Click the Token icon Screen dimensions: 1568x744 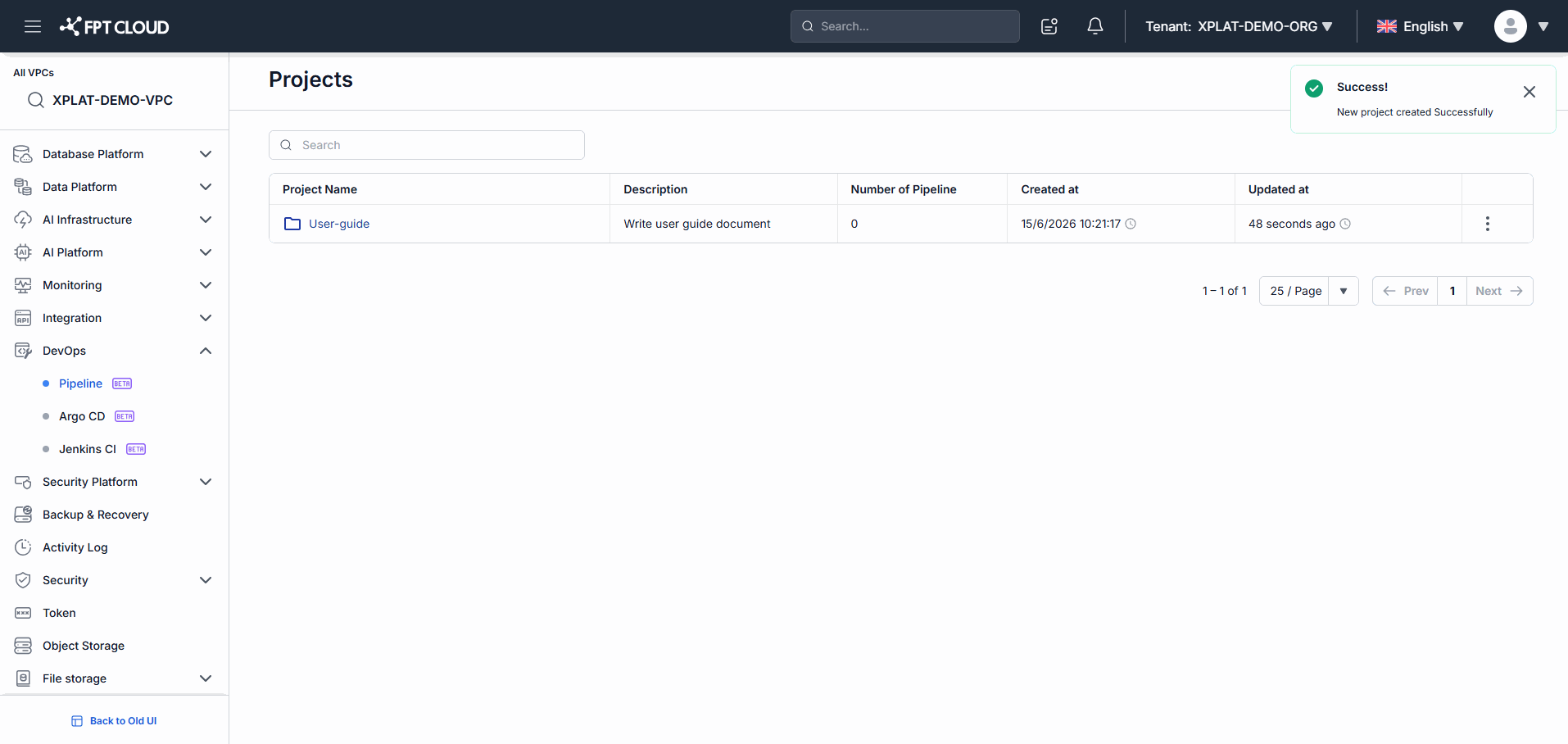click(23, 613)
